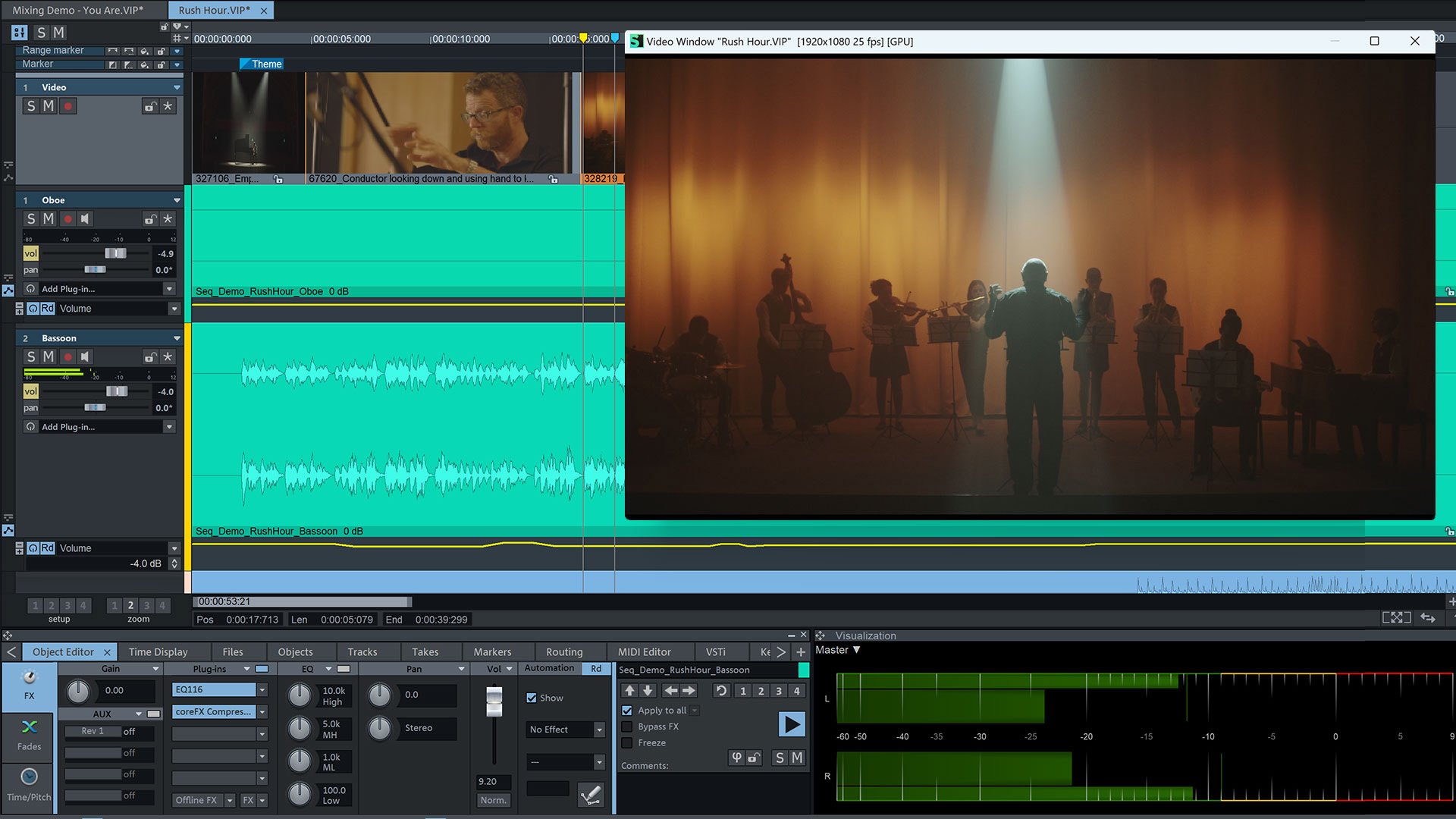Arm the Bassoon track for recording

[x=67, y=356]
